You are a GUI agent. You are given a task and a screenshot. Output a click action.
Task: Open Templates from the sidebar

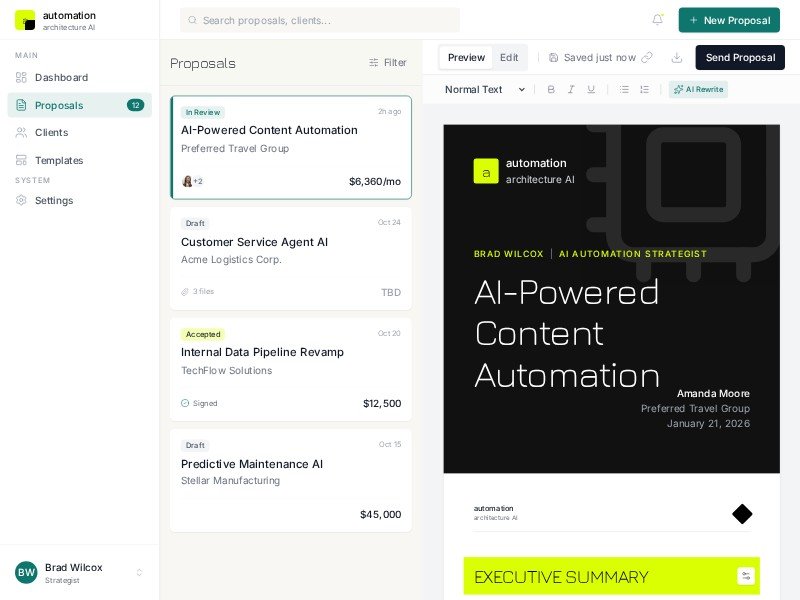point(59,160)
